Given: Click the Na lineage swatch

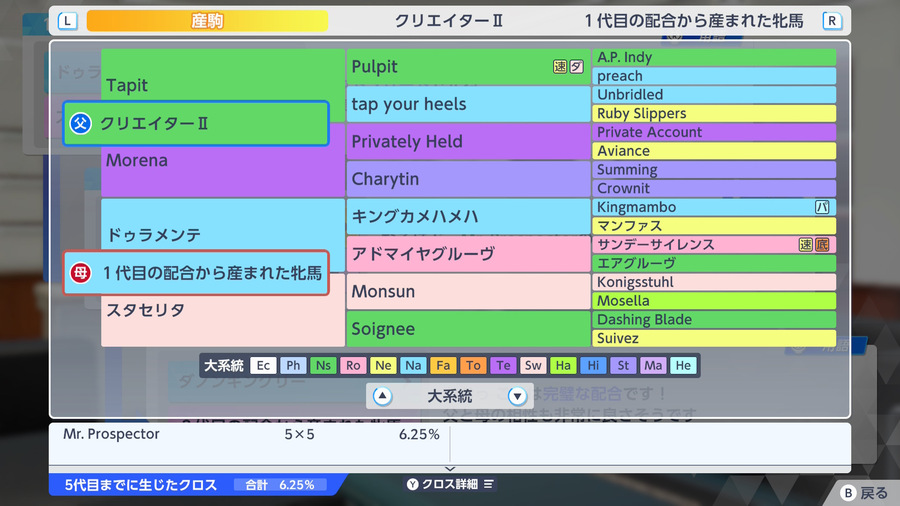Looking at the screenshot, I should click(x=413, y=365).
